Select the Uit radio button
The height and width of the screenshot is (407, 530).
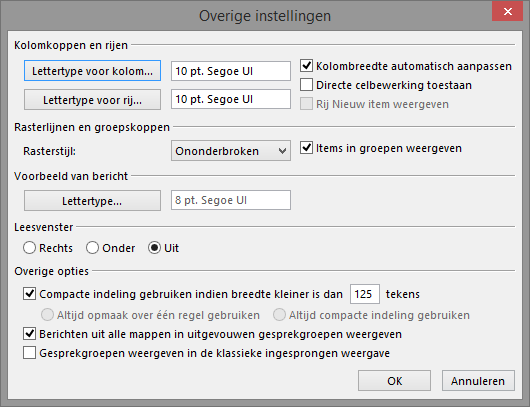point(154,248)
